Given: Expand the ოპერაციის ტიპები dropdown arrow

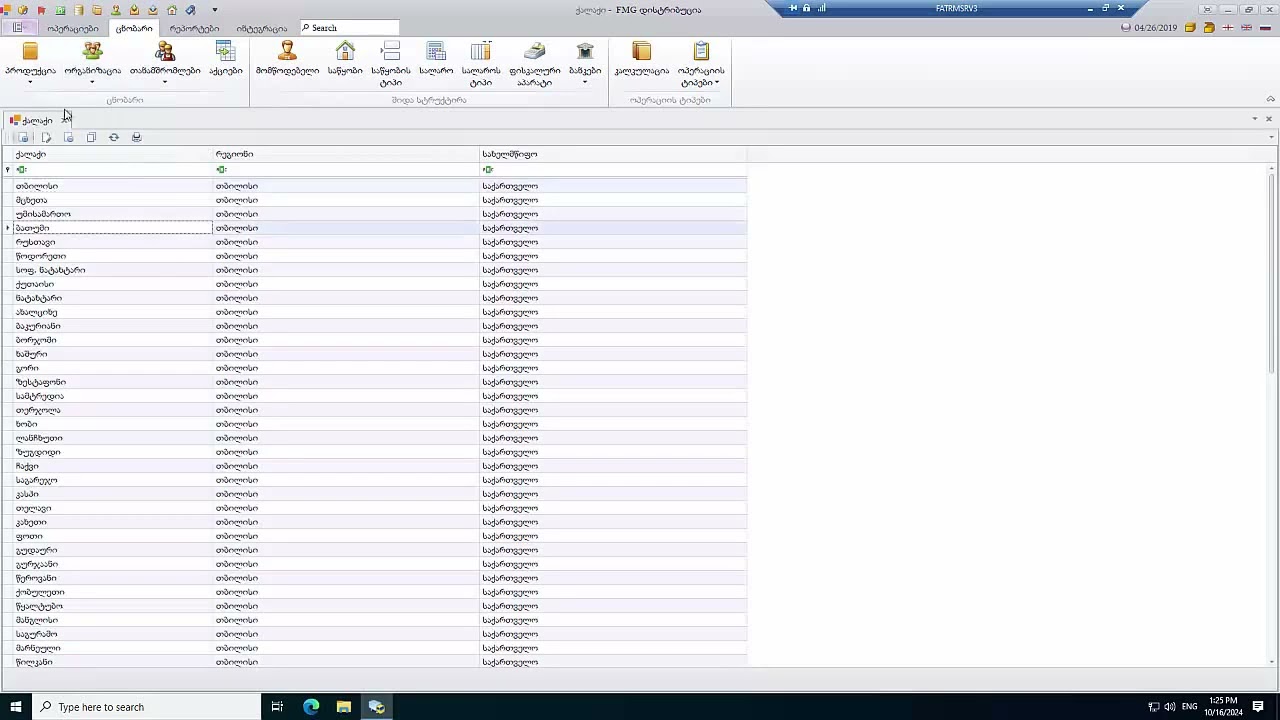Looking at the screenshot, I should (x=717, y=82).
